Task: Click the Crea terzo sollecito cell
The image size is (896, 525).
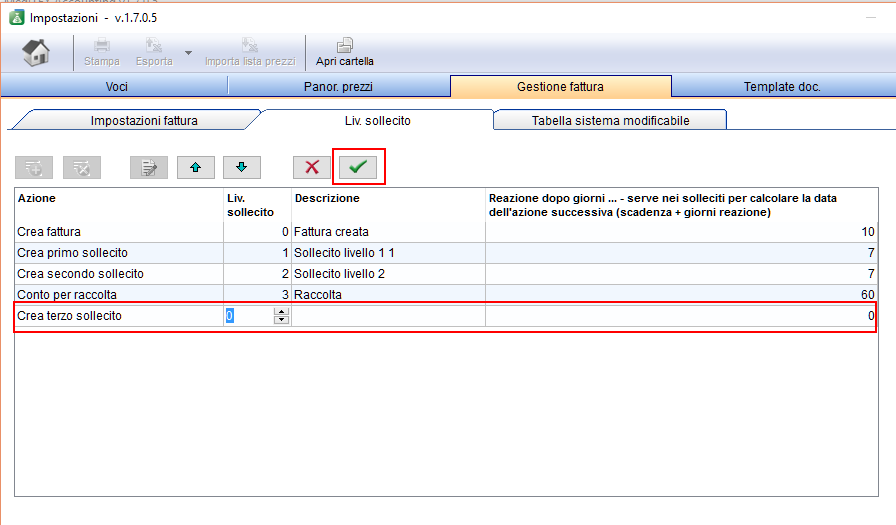Action: [x=119, y=315]
